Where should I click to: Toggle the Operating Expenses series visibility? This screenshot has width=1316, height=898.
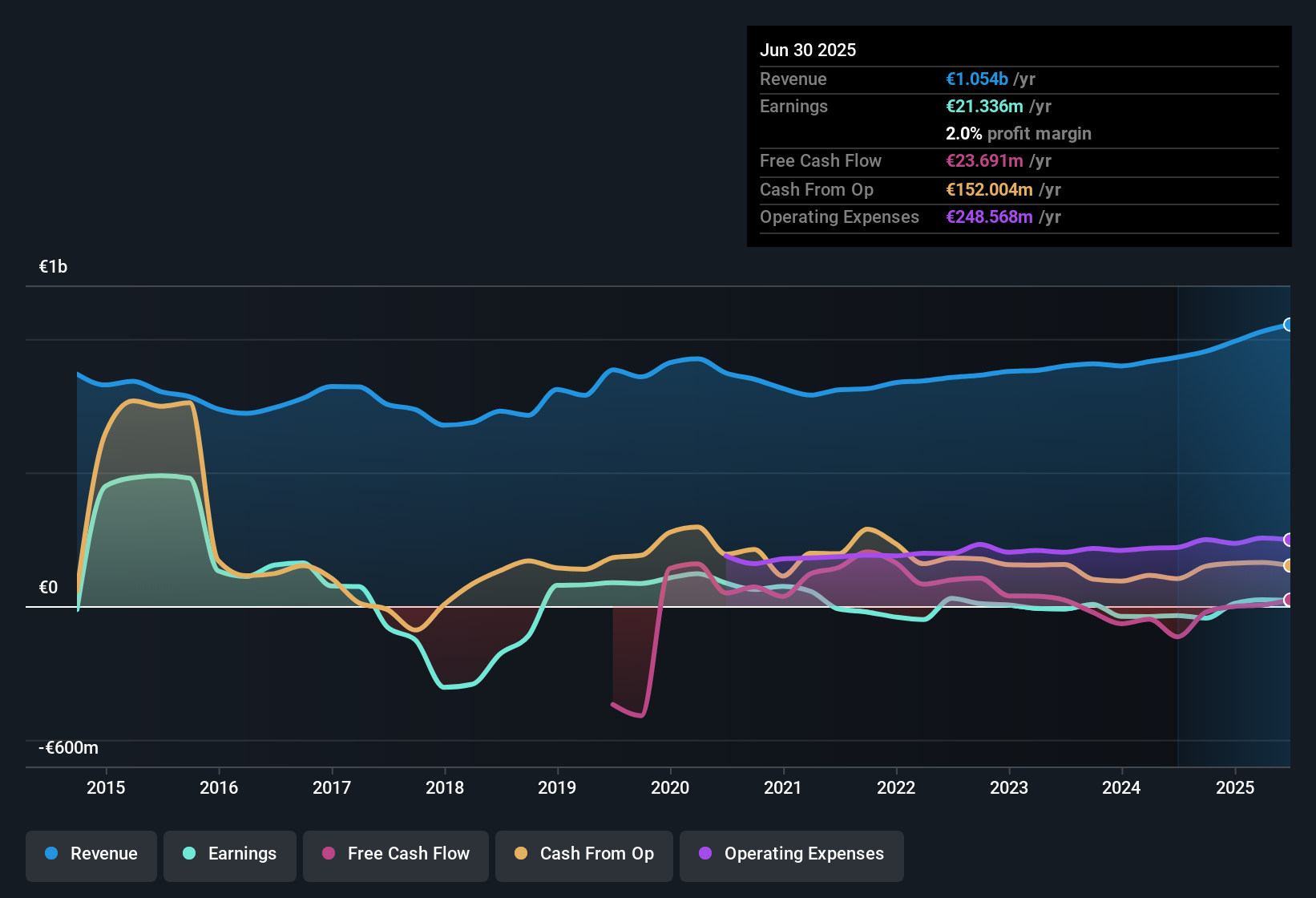tap(791, 856)
